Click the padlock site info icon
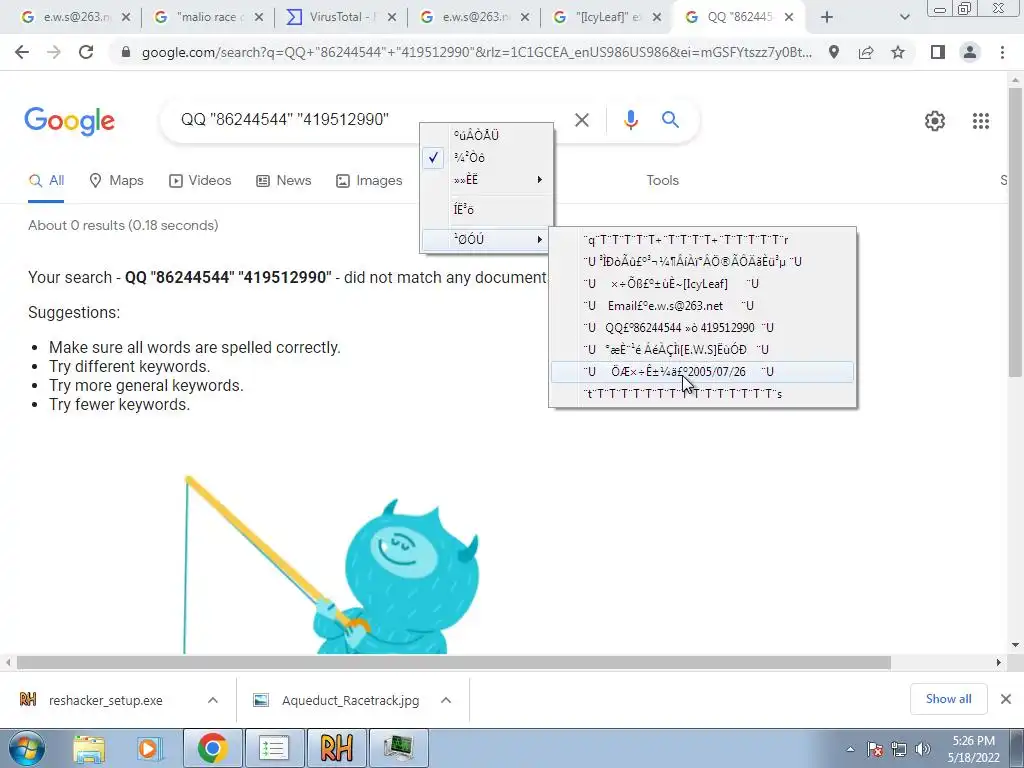 [126, 52]
